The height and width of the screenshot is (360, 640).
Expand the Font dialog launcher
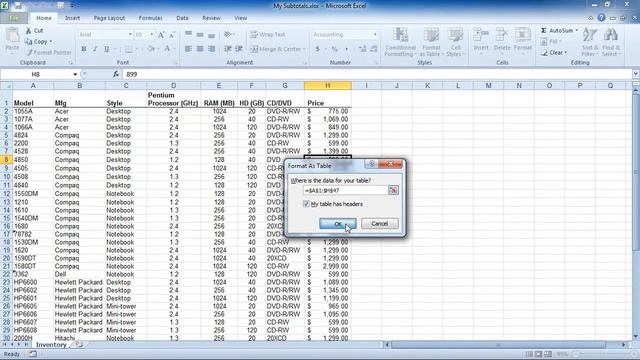tap(176, 63)
